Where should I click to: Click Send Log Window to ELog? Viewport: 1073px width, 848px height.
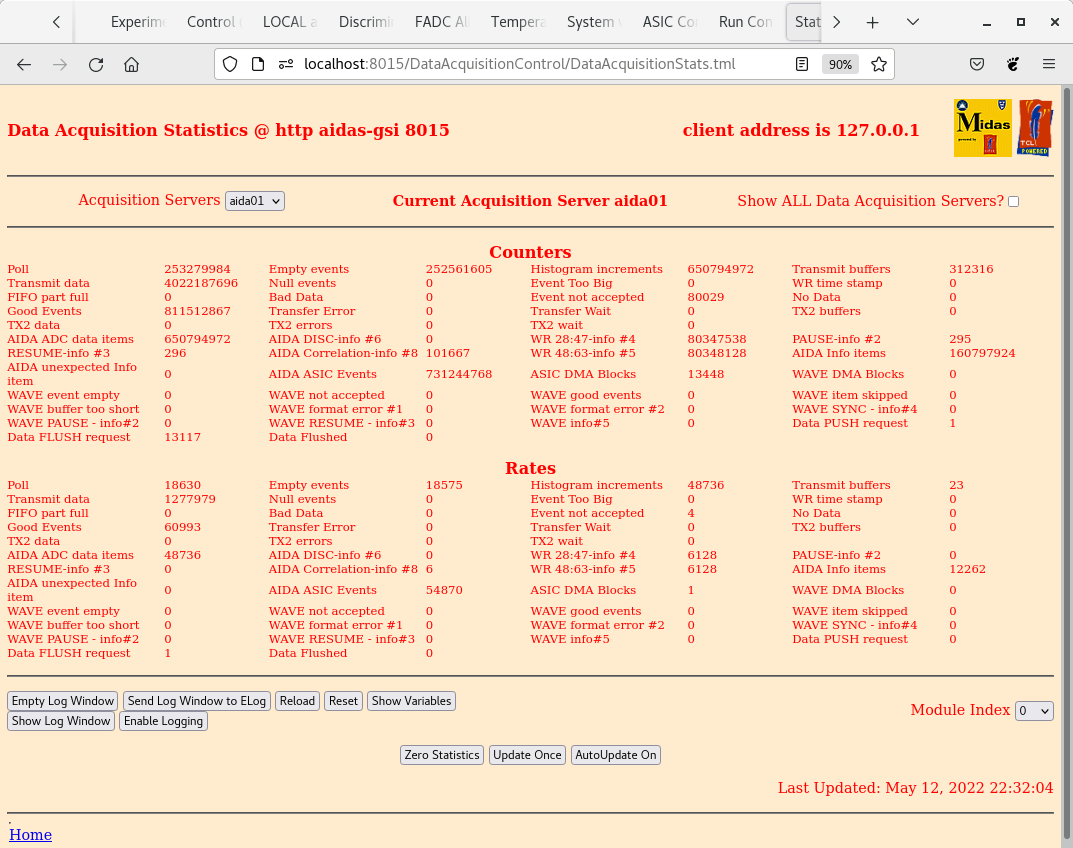pyautogui.click(x=196, y=701)
